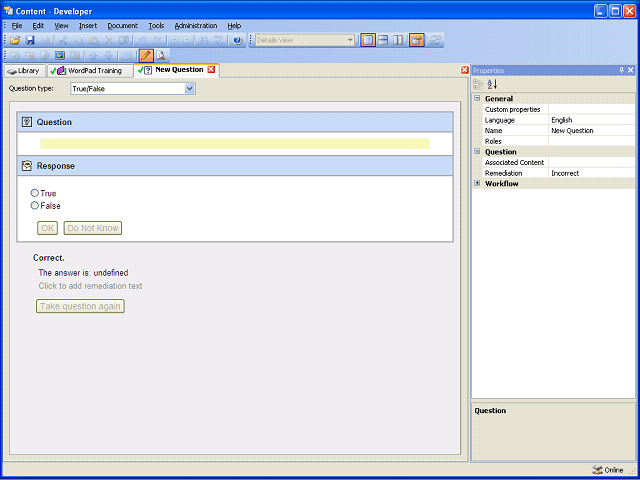Click the categorized view icon in Properties
This screenshot has height=480, width=640.
tap(478, 84)
